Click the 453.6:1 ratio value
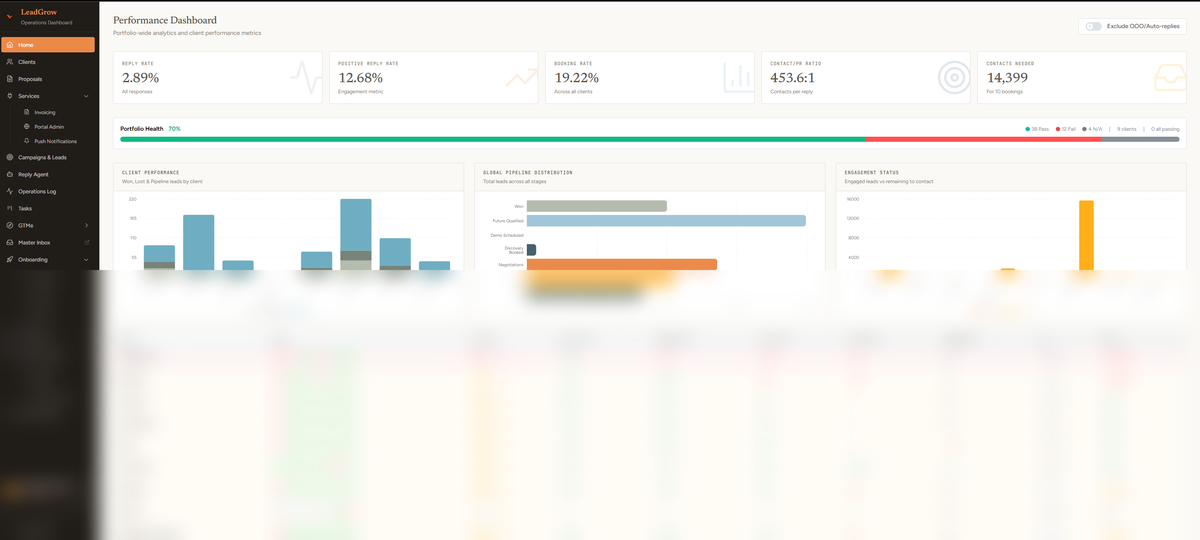 [793, 77]
